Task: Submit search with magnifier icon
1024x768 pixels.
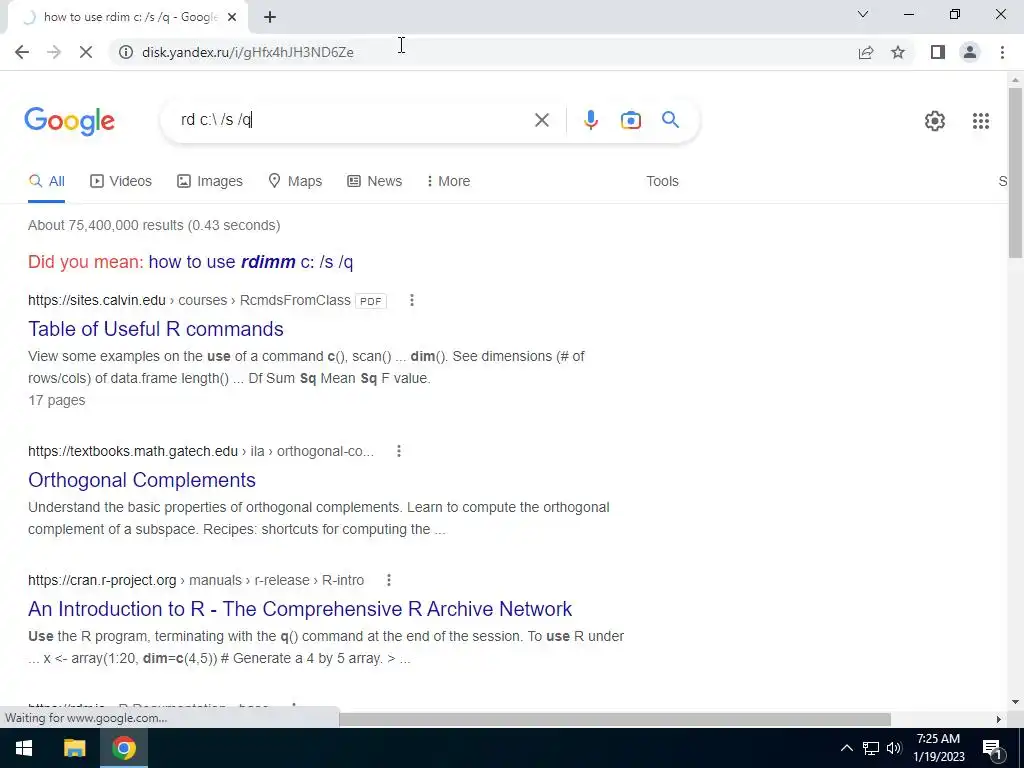Action: pos(670,120)
